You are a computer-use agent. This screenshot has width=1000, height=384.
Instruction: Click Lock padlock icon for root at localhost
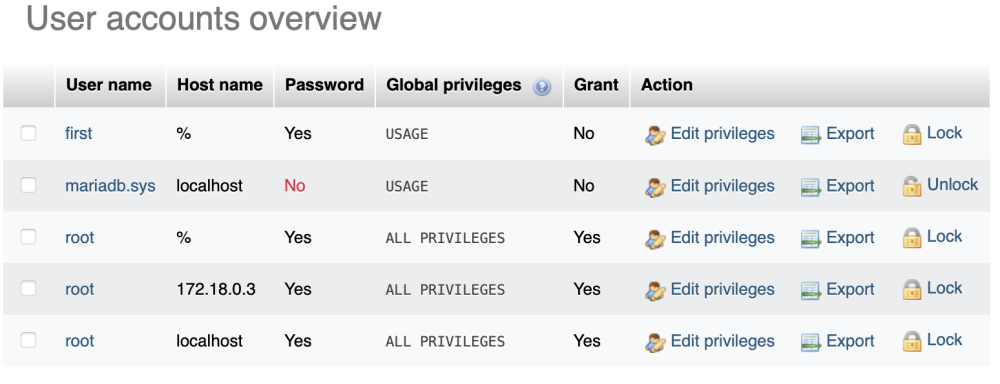(x=912, y=341)
